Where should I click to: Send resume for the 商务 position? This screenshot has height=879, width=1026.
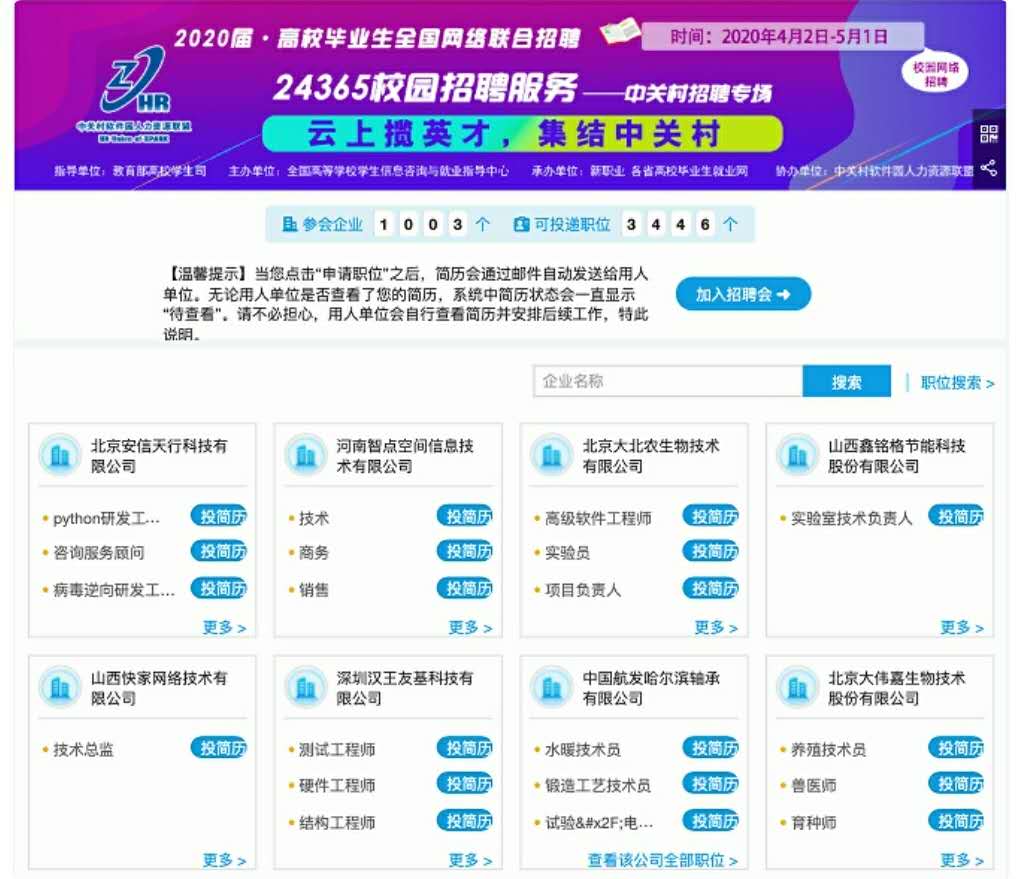click(465, 552)
